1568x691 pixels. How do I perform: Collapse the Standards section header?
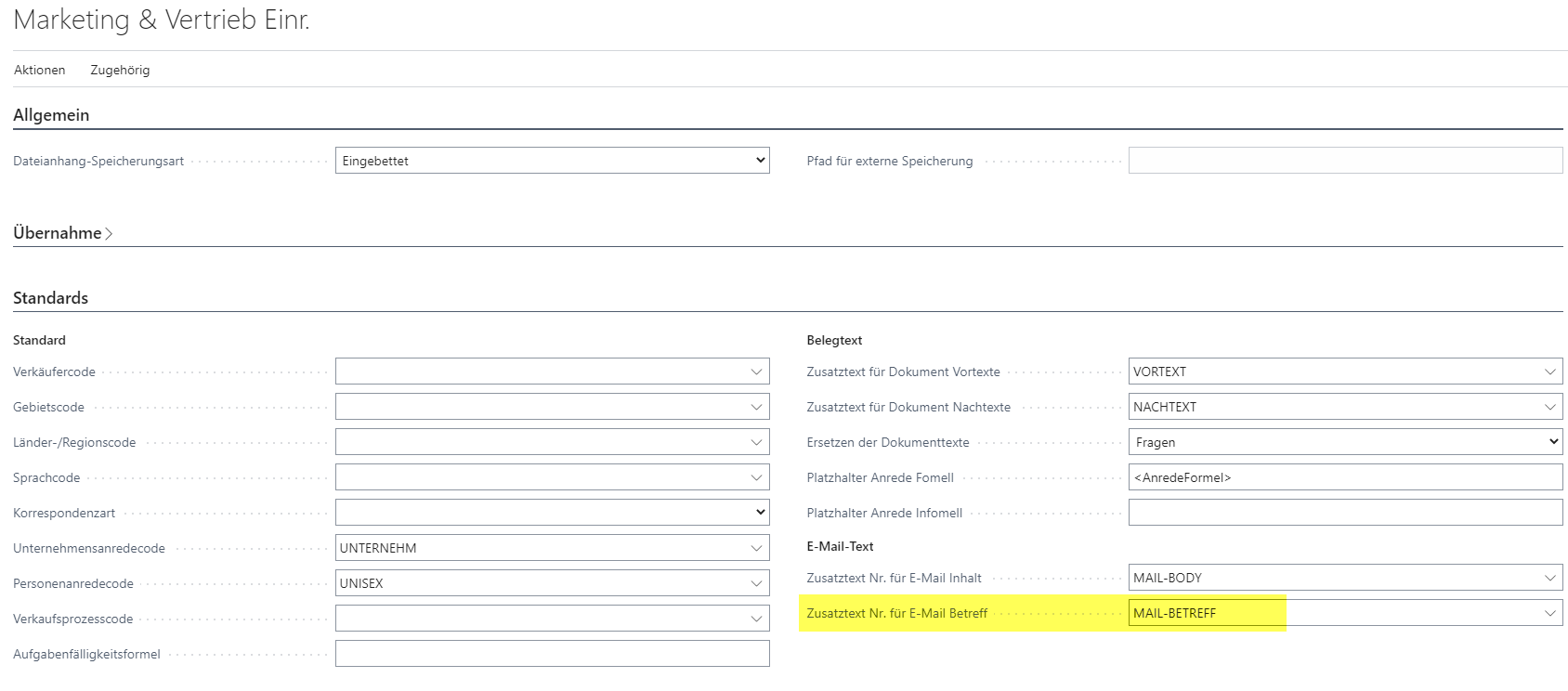tap(50, 298)
